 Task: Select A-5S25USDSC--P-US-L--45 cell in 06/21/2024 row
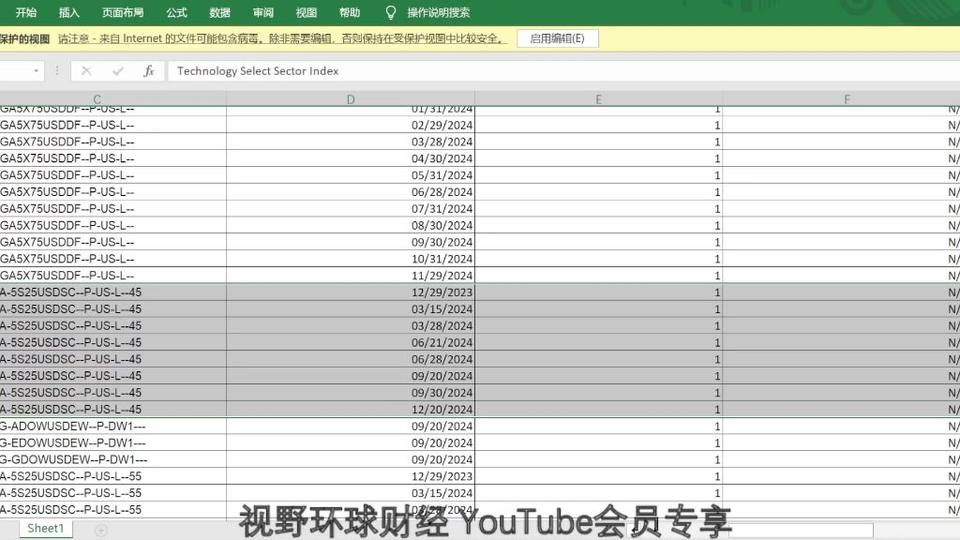[x=113, y=342]
